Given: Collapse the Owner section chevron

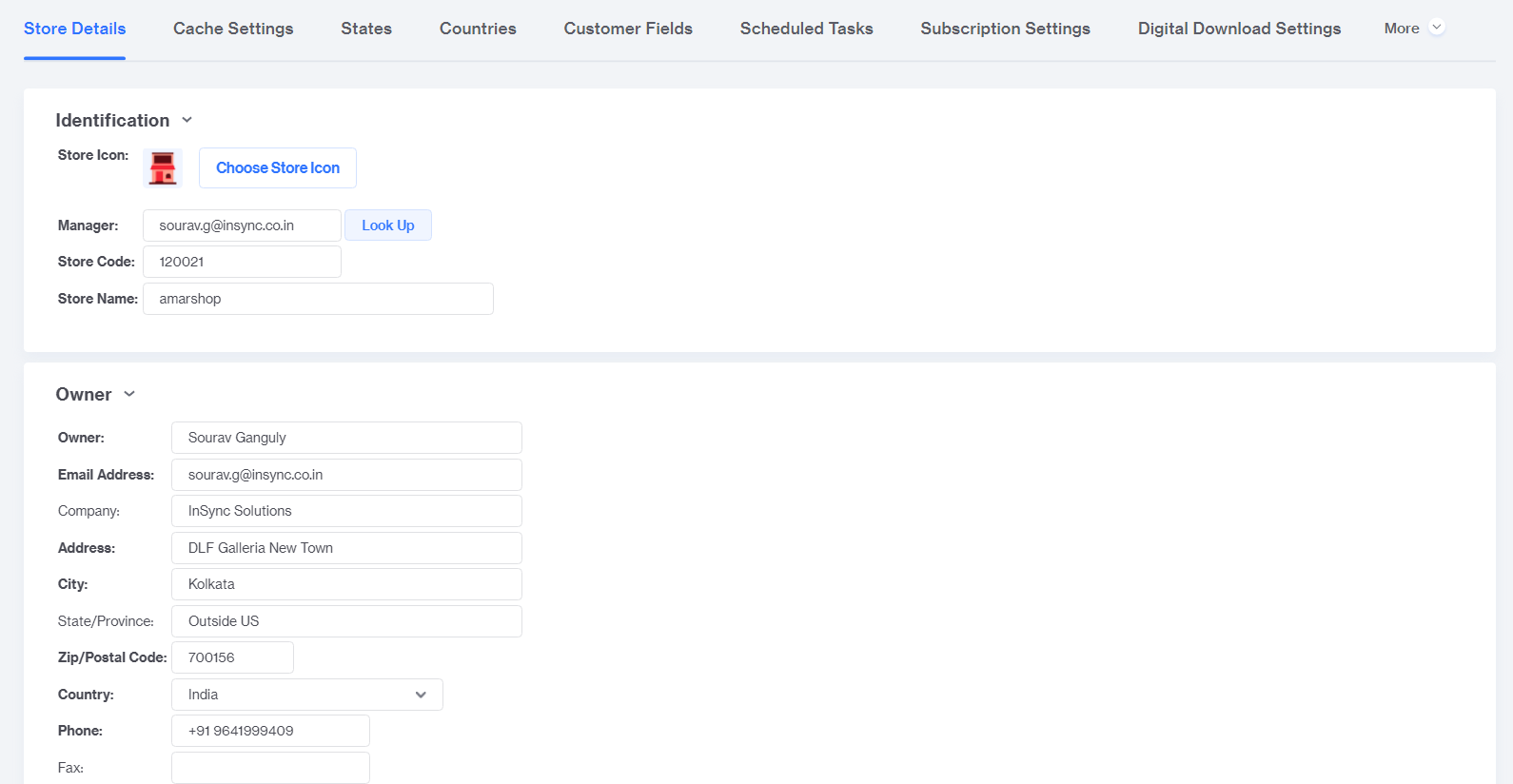Looking at the screenshot, I should [x=129, y=394].
